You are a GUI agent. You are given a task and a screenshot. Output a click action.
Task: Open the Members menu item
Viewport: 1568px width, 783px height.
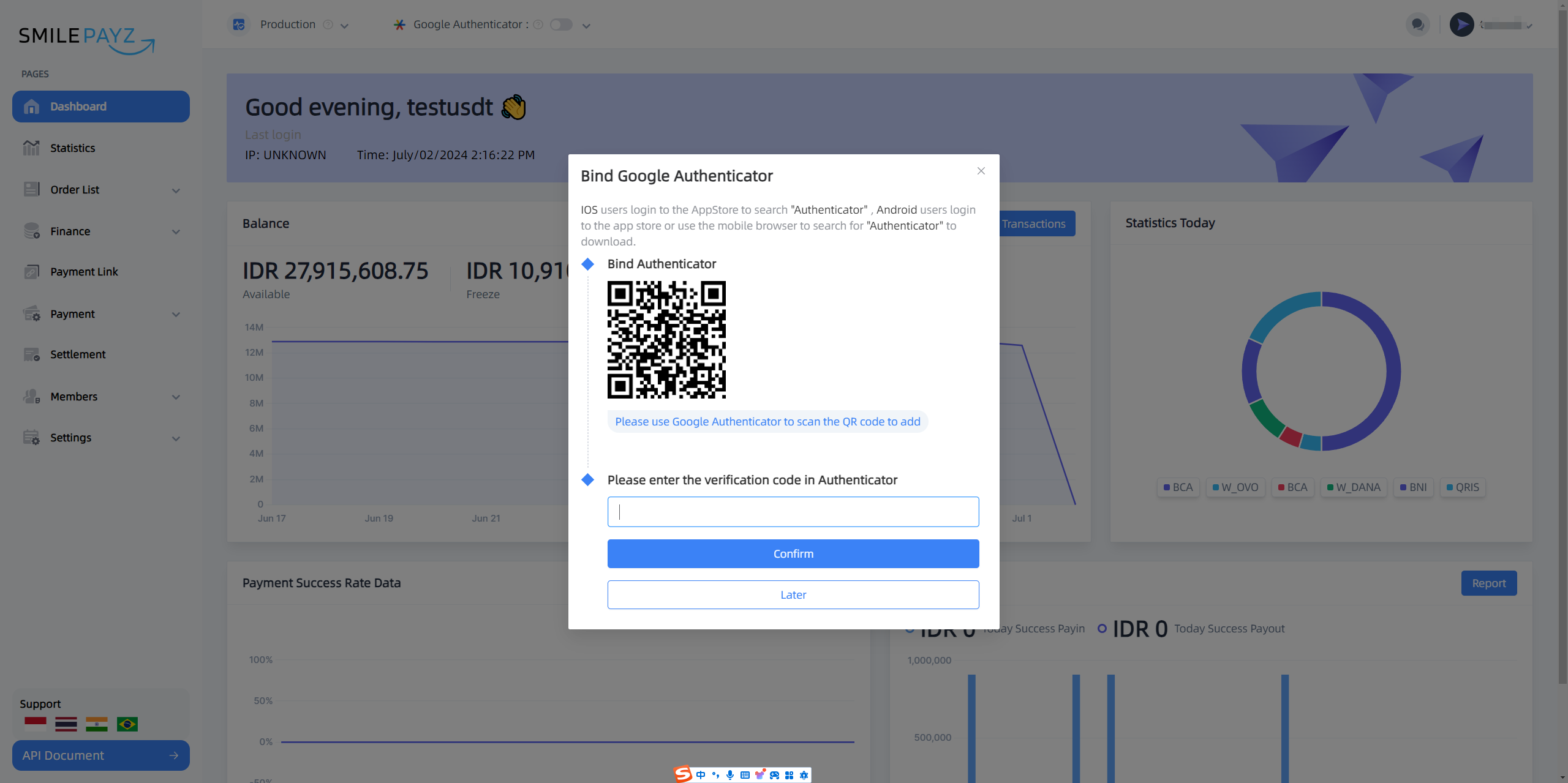[101, 396]
